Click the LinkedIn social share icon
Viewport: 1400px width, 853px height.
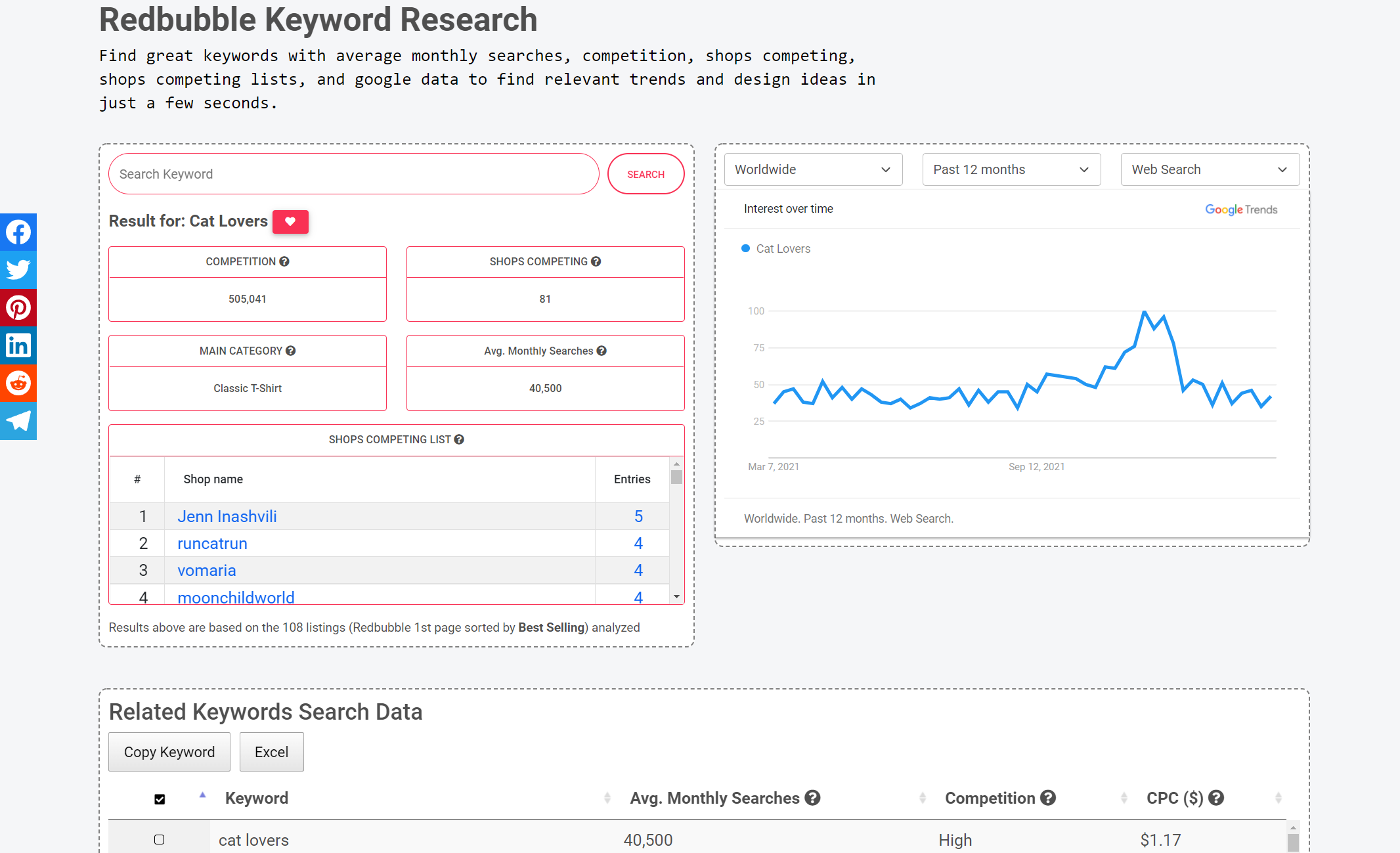(x=18, y=344)
